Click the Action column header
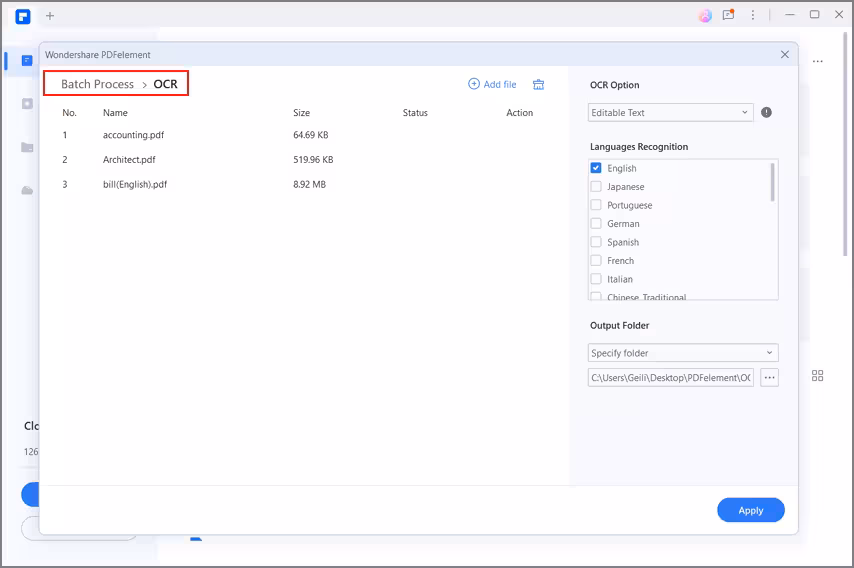 [520, 113]
